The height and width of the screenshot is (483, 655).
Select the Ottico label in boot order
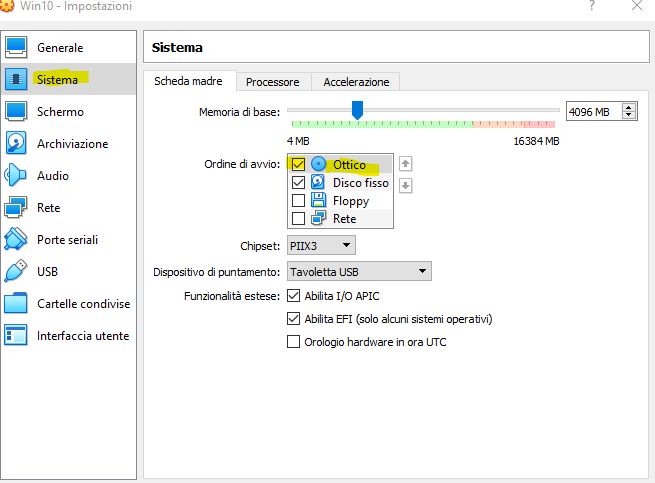(349, 165)
